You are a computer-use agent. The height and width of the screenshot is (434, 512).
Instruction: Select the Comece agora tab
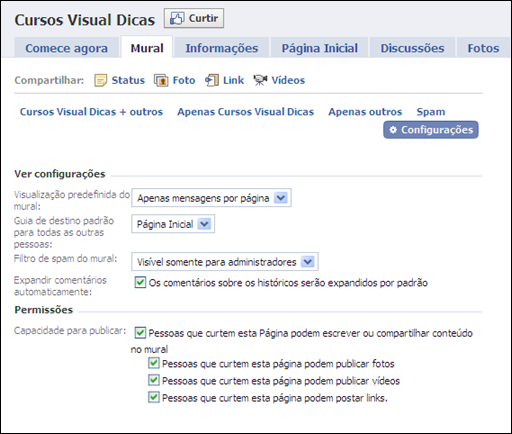67,48
